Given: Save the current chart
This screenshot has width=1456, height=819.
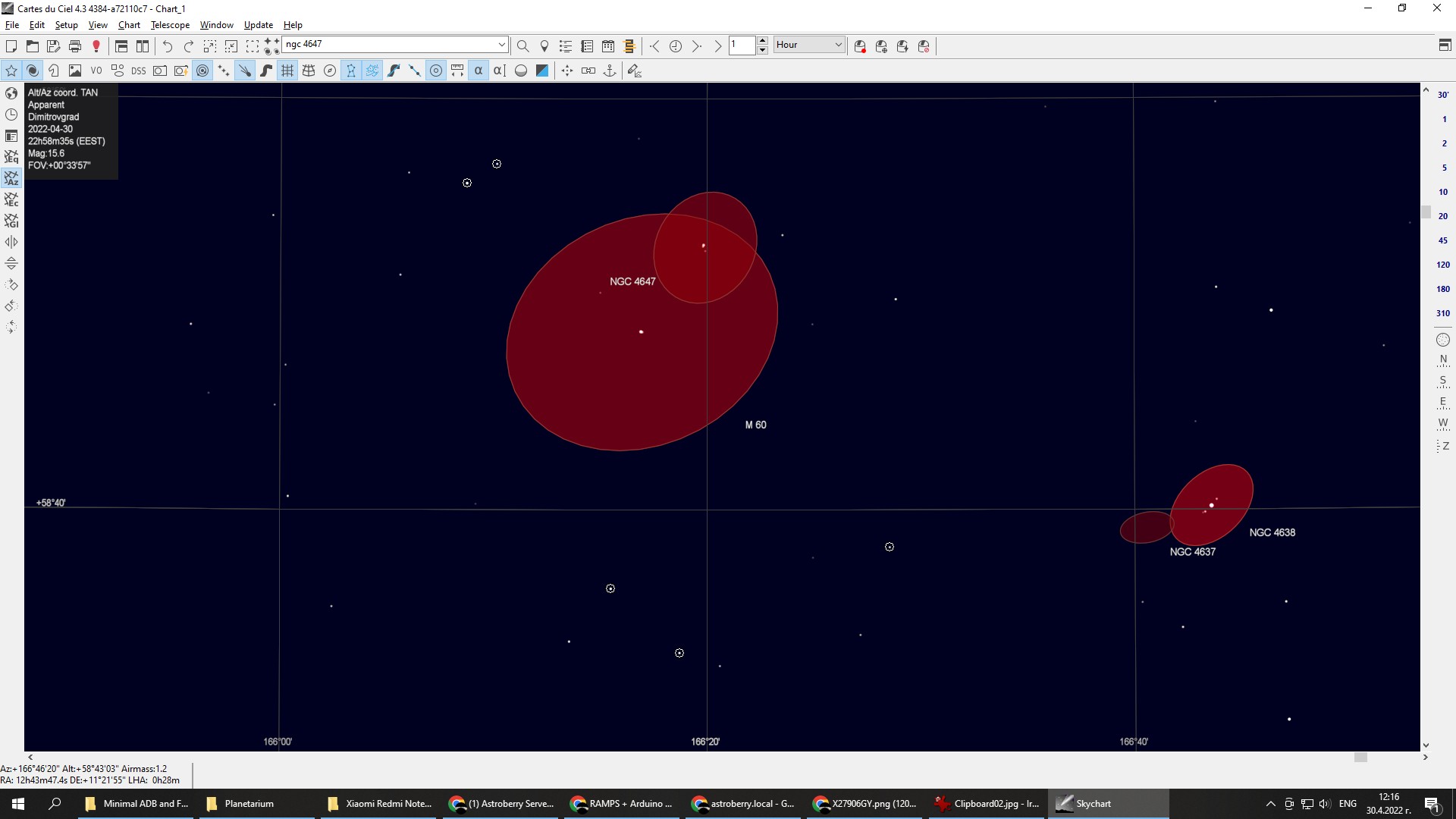Looking at the screenshot, I should tap(54, 46).
